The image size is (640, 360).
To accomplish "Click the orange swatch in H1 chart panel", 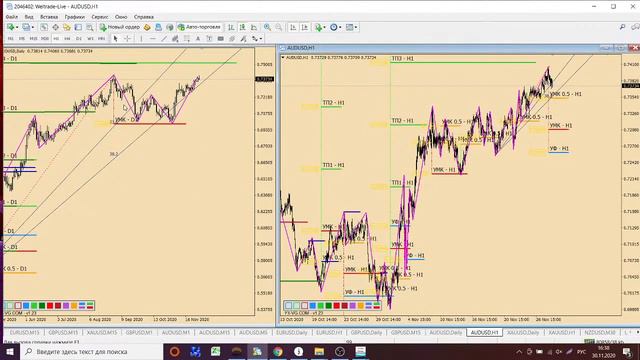I will pyautogui.click(x=361, y=305).
